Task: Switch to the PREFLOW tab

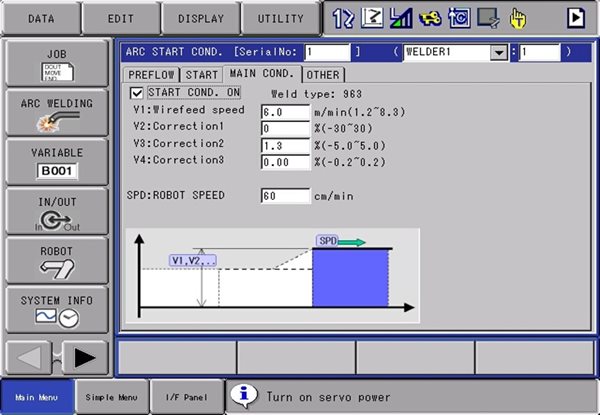Action: click(151, 74)
